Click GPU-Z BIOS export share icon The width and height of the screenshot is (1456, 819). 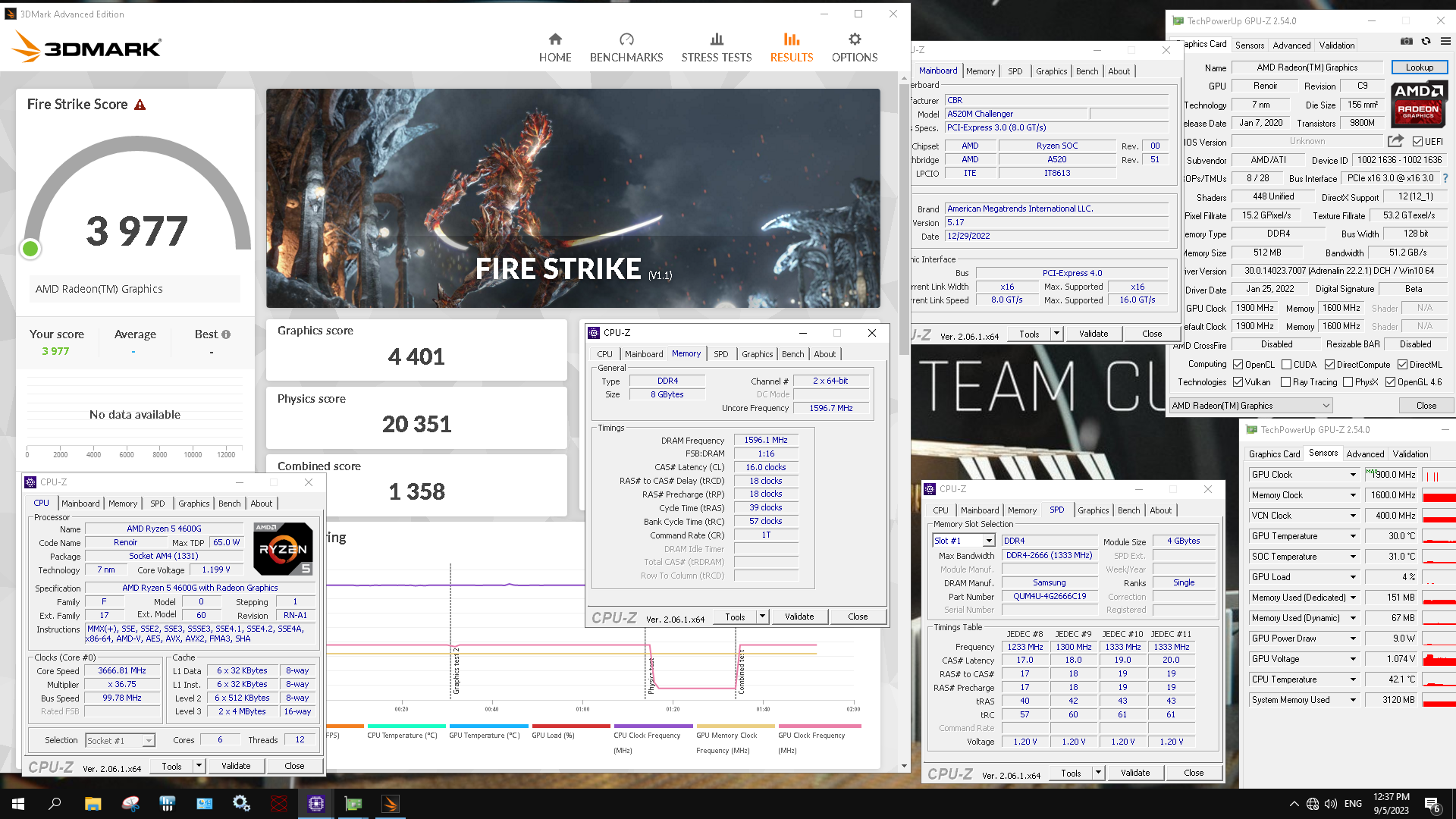[x=1395, y=141]
